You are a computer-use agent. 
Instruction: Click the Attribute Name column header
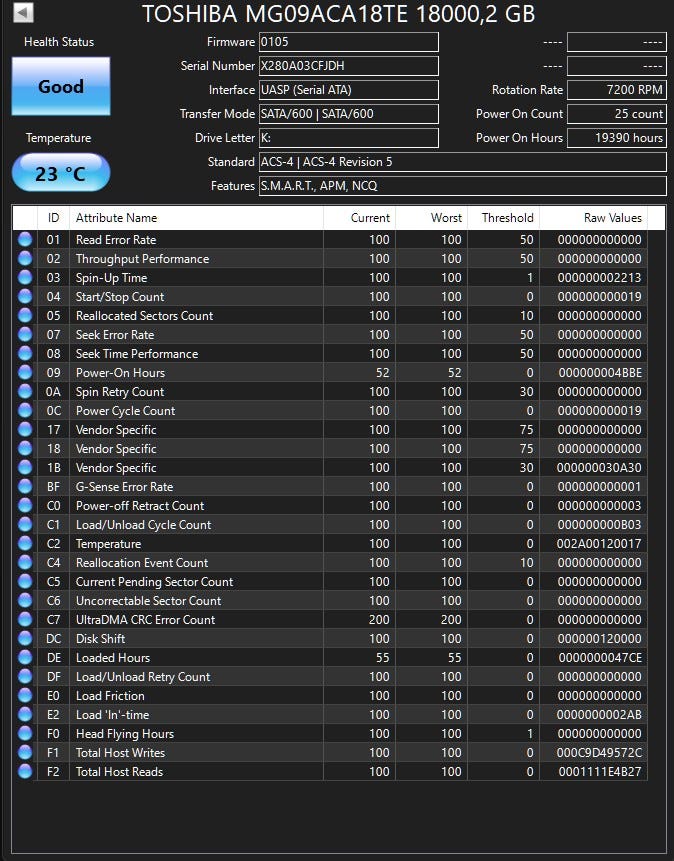pyautogui.click(x=196, y=218)
